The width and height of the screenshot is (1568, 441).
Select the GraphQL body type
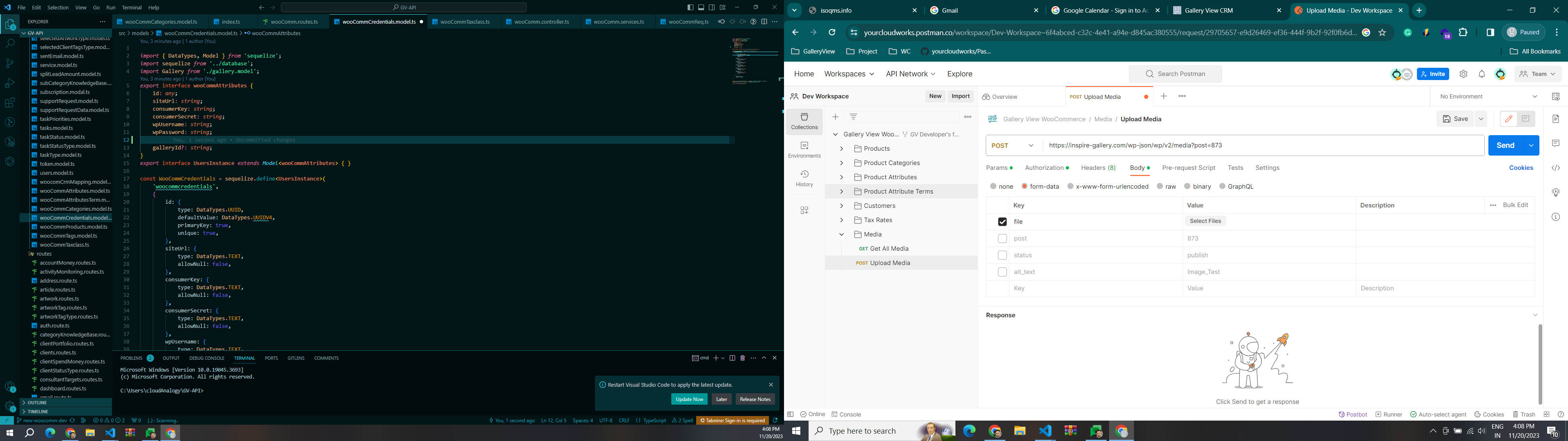coord(1222,186)
